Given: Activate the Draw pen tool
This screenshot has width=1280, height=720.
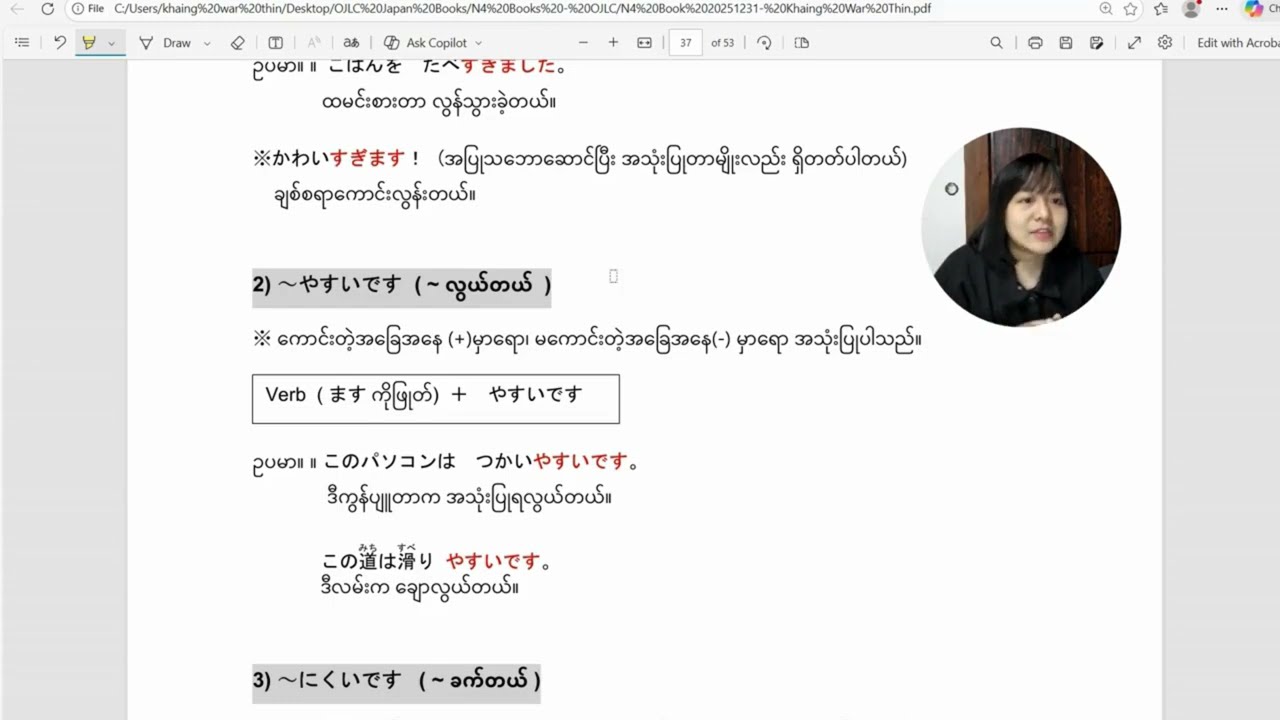Looking at the screenshot, I should point(166,43).
